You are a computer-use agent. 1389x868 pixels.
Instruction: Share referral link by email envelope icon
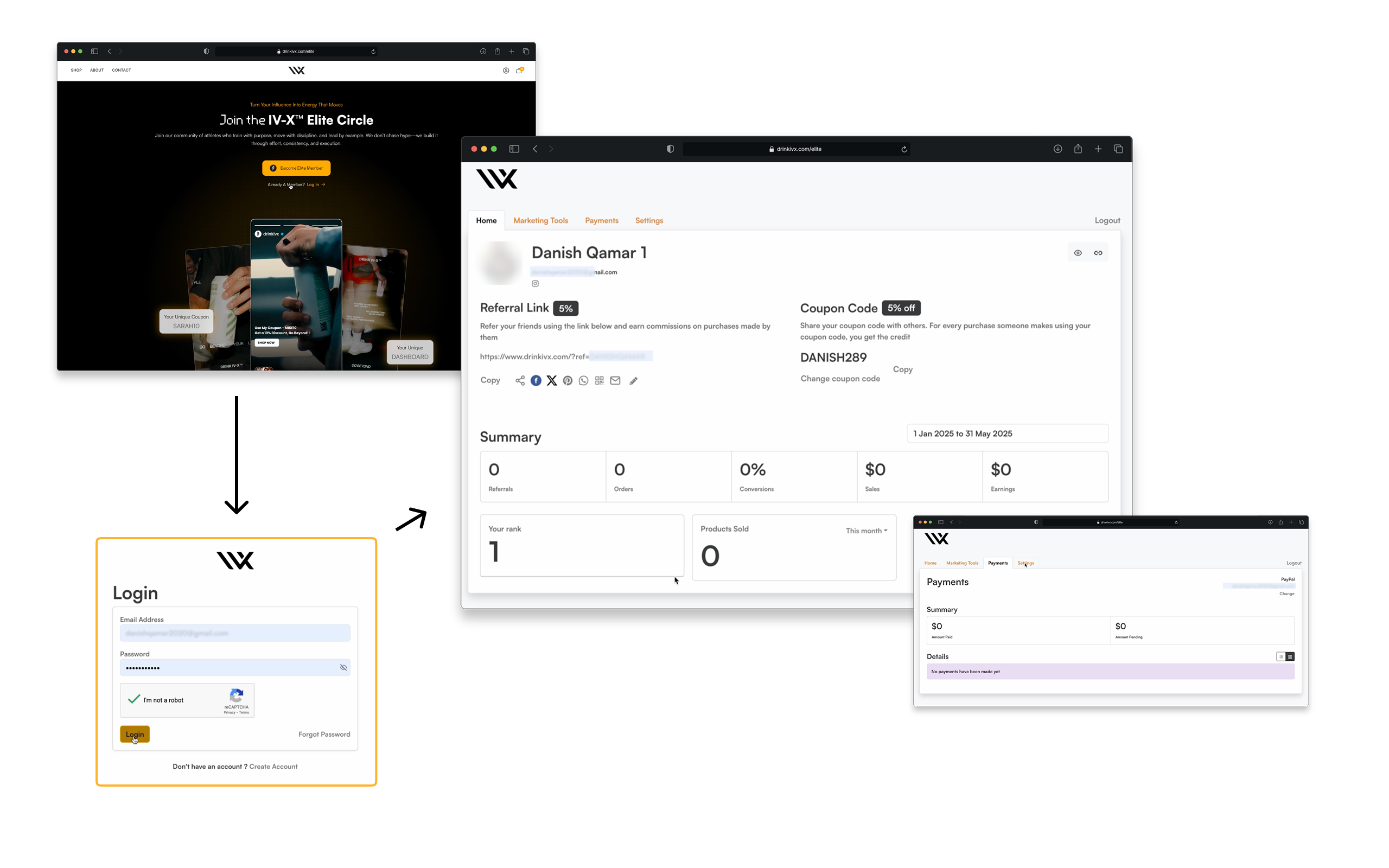click(615, 381)
